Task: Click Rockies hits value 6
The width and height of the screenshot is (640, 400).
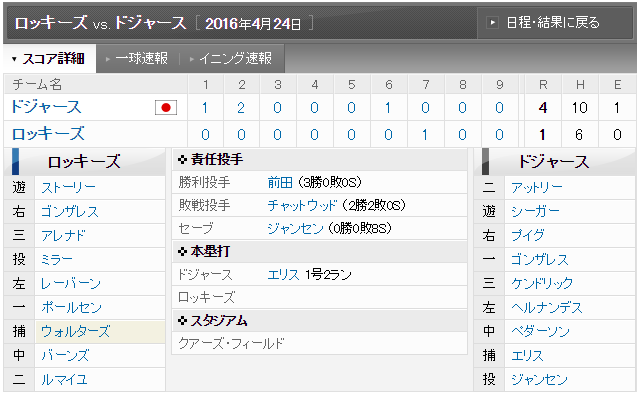Action: click(579, 134)
